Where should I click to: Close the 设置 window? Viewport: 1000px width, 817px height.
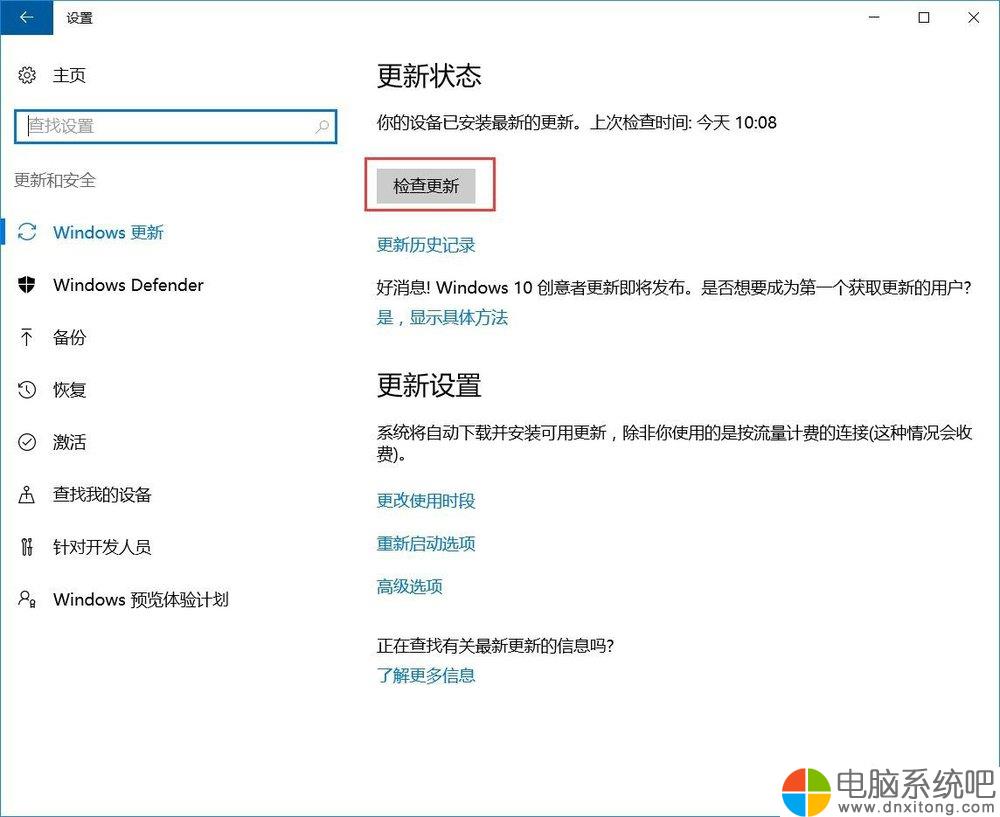click(973, 18)
